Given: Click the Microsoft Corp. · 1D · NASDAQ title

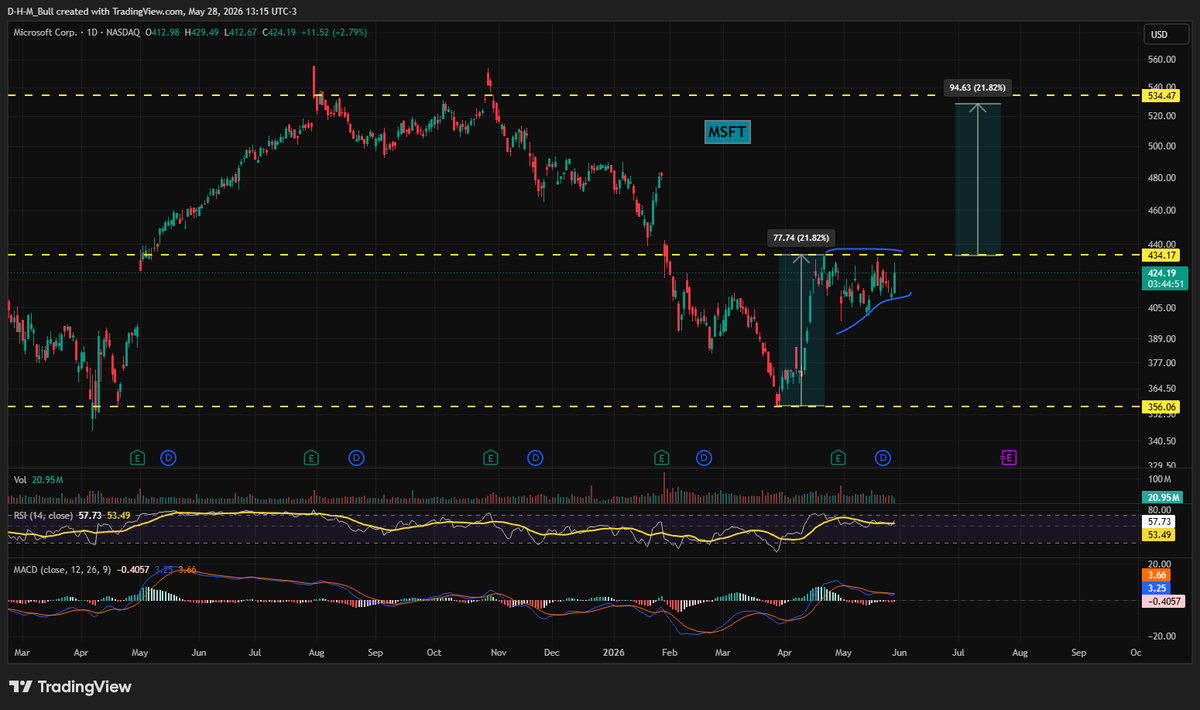Looking at the screenshot, I should [77, 32].
